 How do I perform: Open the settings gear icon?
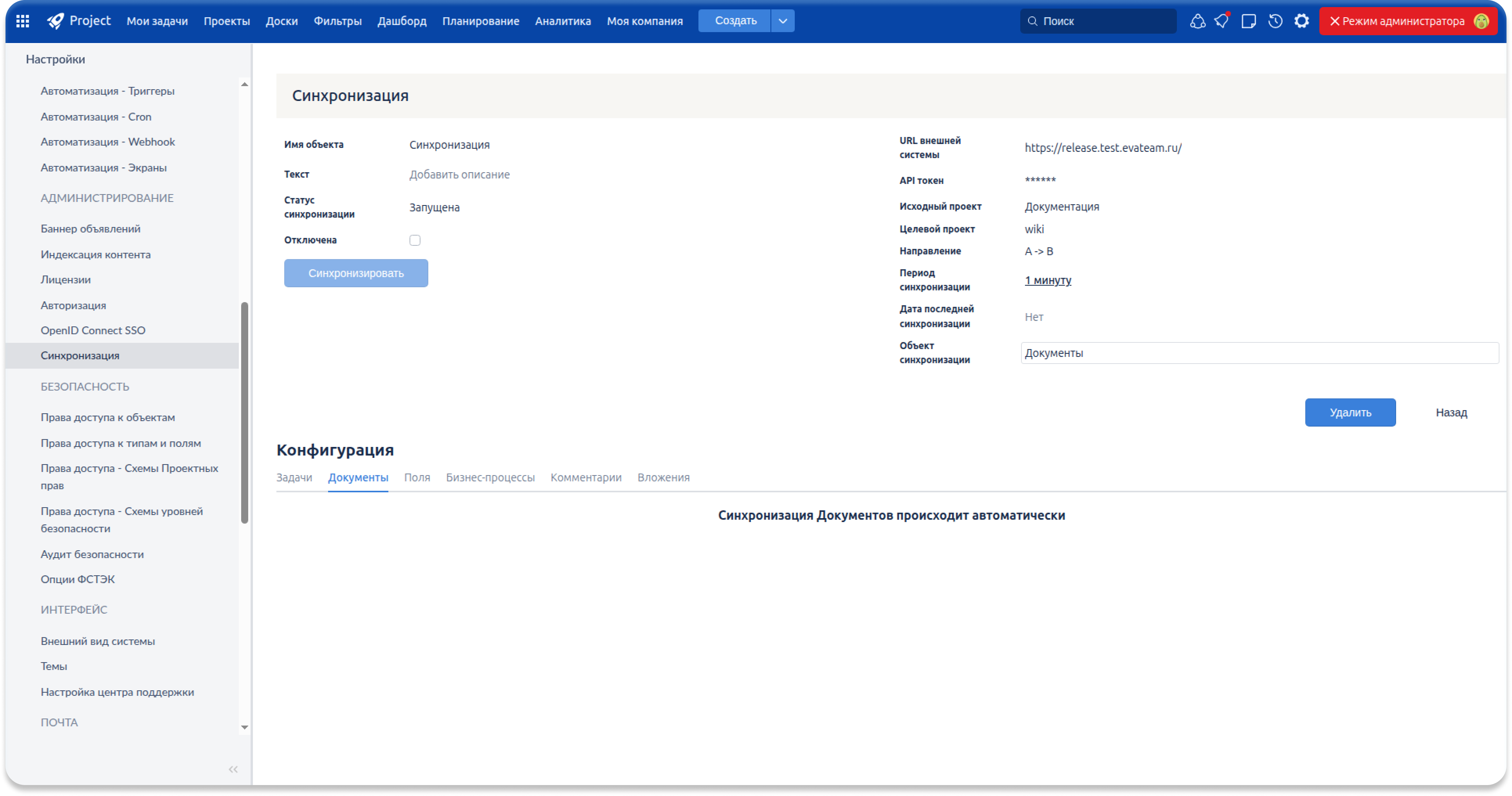tap(1301, 21)
